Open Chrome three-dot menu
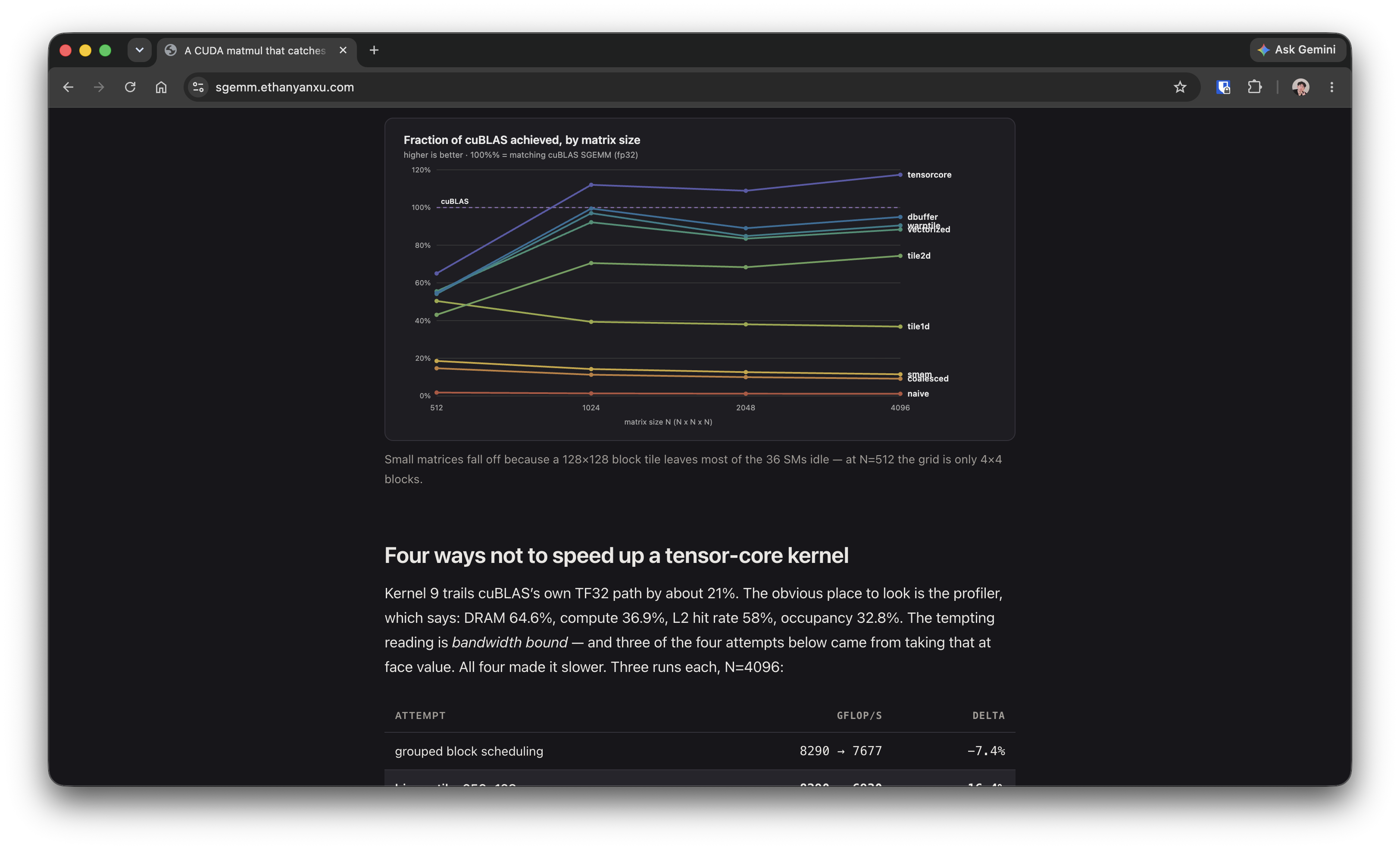 (1332, 87)
